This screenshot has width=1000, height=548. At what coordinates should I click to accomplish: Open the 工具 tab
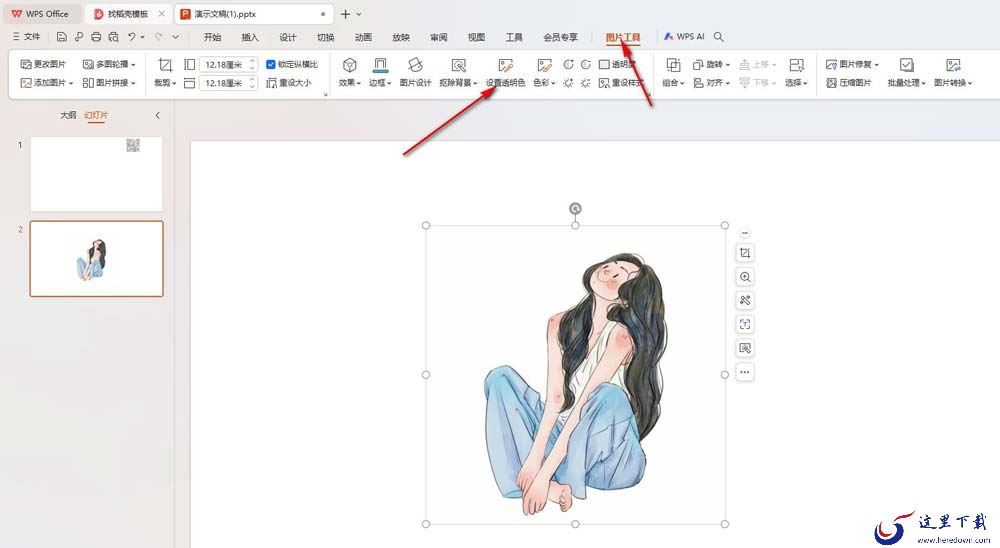pyautogui.click(x=514, y=37)
